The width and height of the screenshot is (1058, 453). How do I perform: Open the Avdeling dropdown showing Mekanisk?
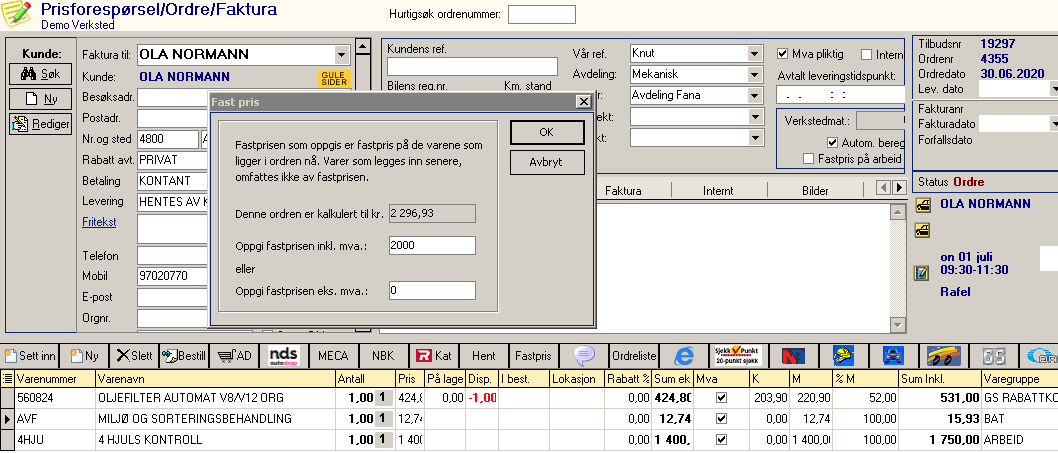[x=754, y=74]
